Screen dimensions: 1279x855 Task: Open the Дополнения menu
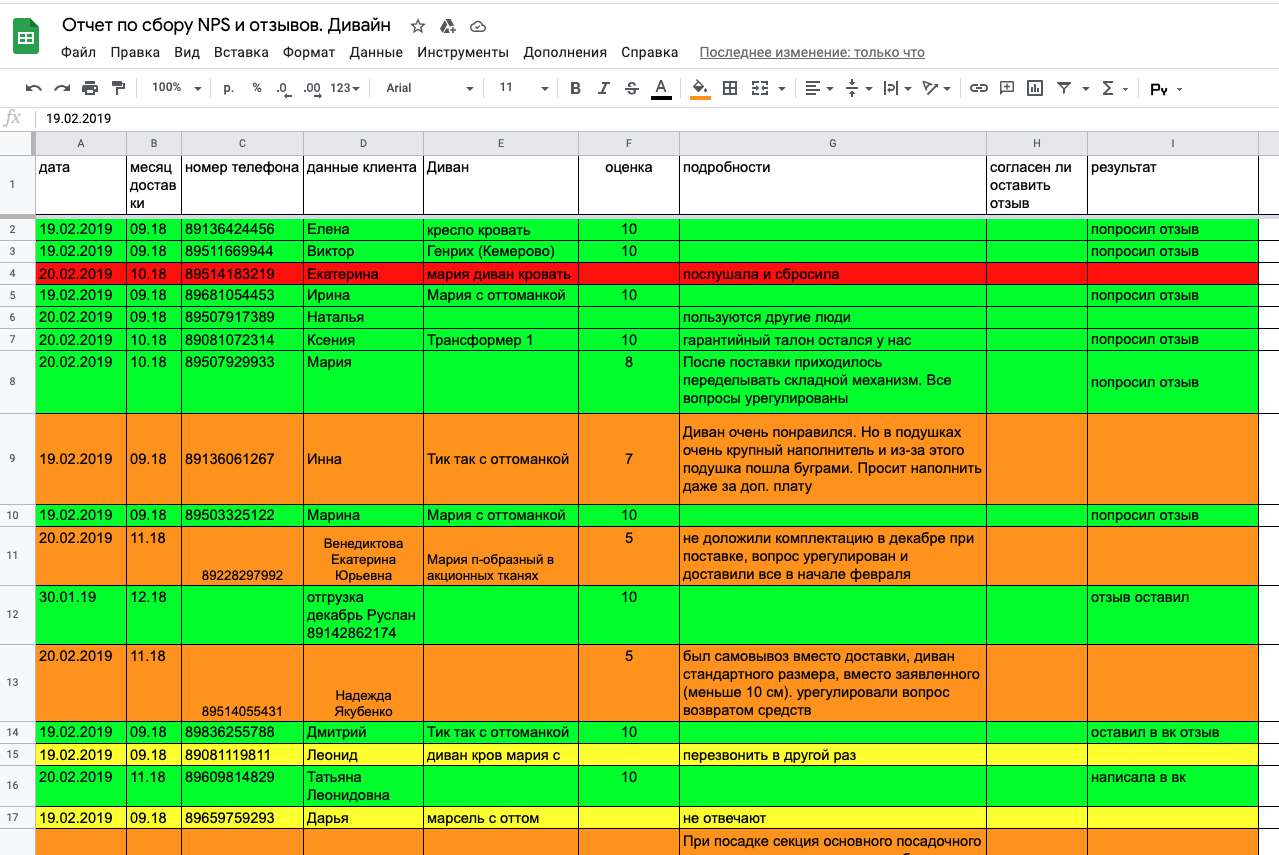565,52
